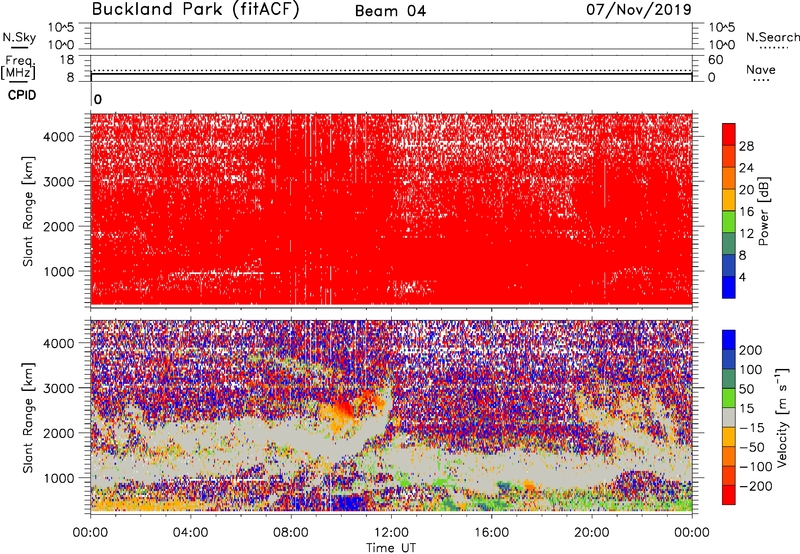Click the blue velocity patch near 10:00 at low range
Viewport: 800px width, 554px height.
click(x=347, y=503)
